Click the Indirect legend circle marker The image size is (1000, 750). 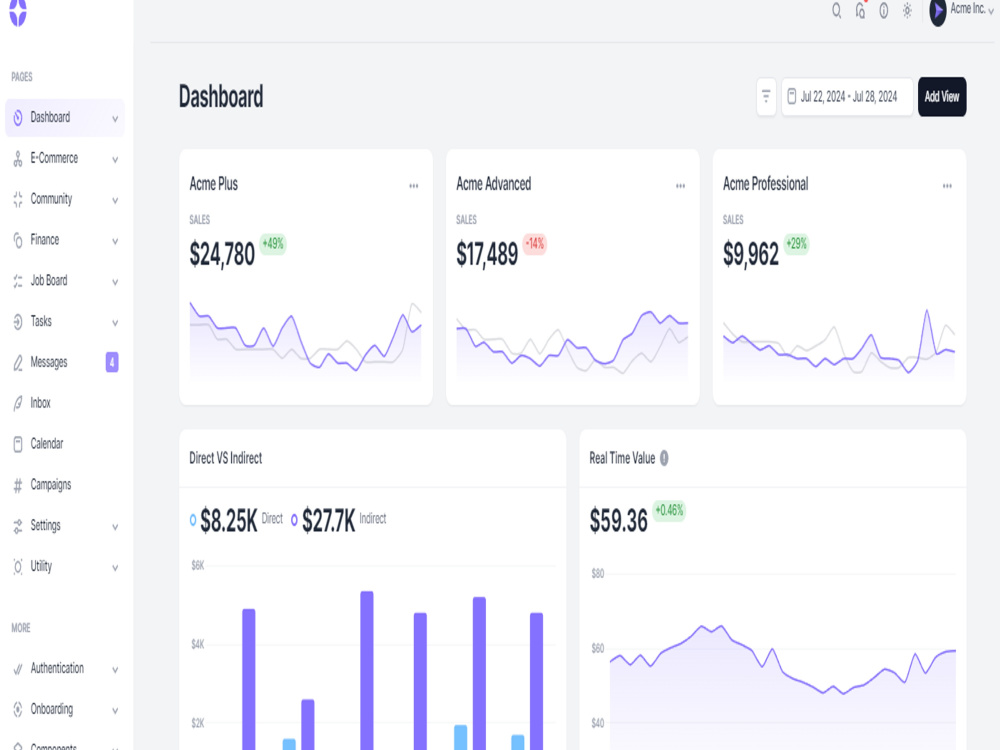(x=294, y=520)
